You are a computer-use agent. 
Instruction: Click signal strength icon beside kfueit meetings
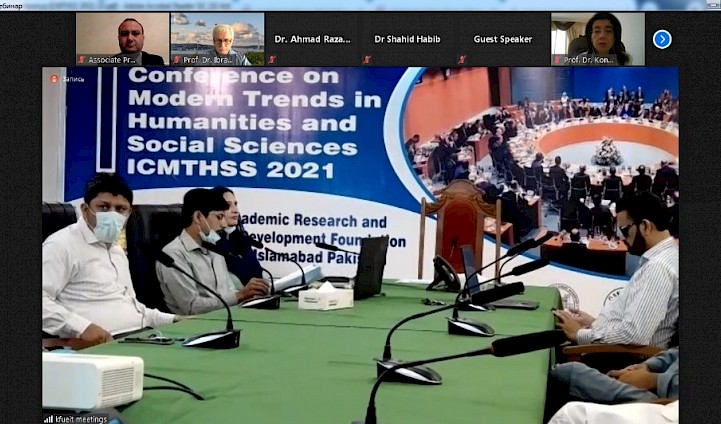point(48,419)
